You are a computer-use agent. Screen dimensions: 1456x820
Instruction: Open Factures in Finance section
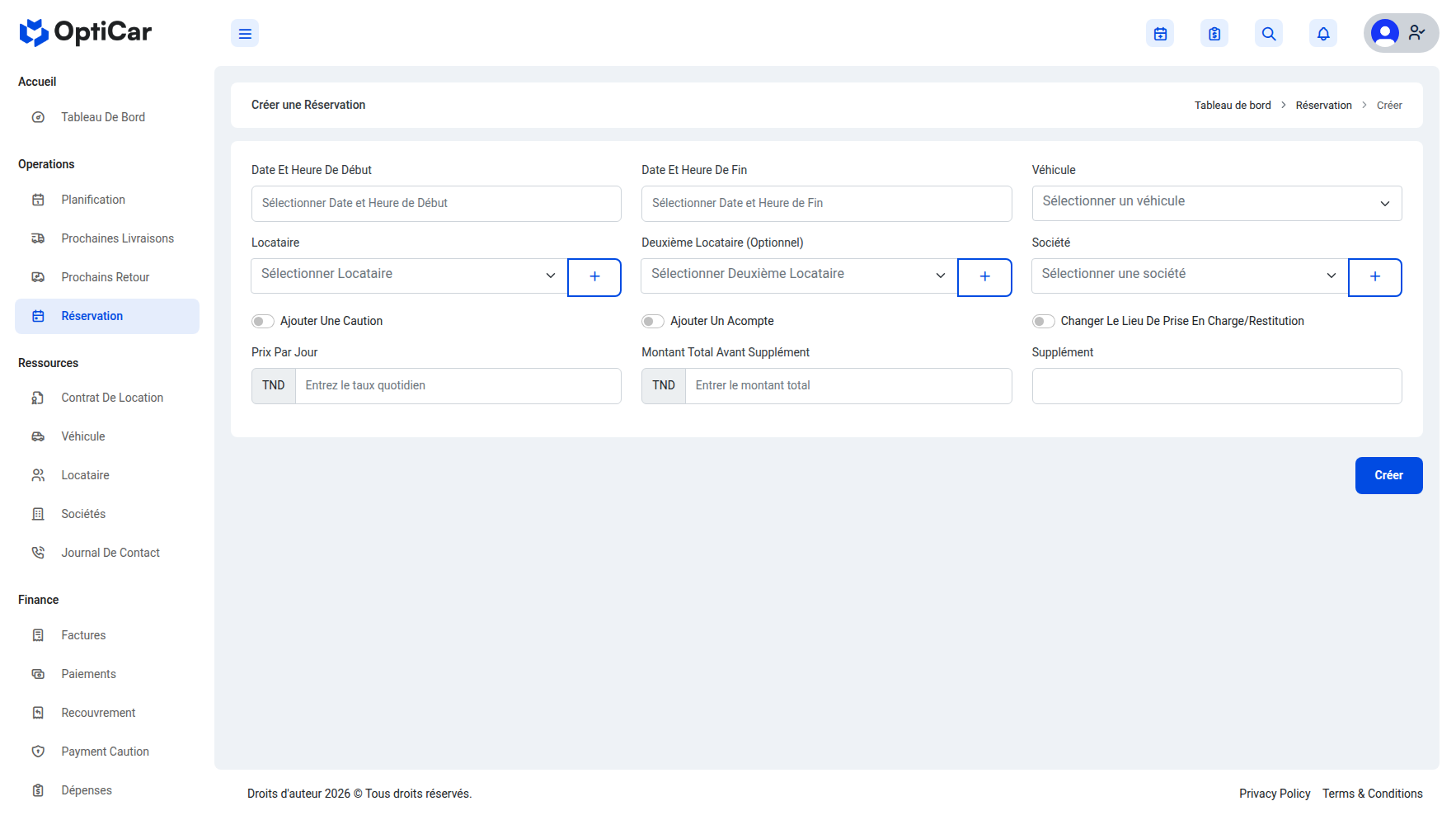point(107,635)
